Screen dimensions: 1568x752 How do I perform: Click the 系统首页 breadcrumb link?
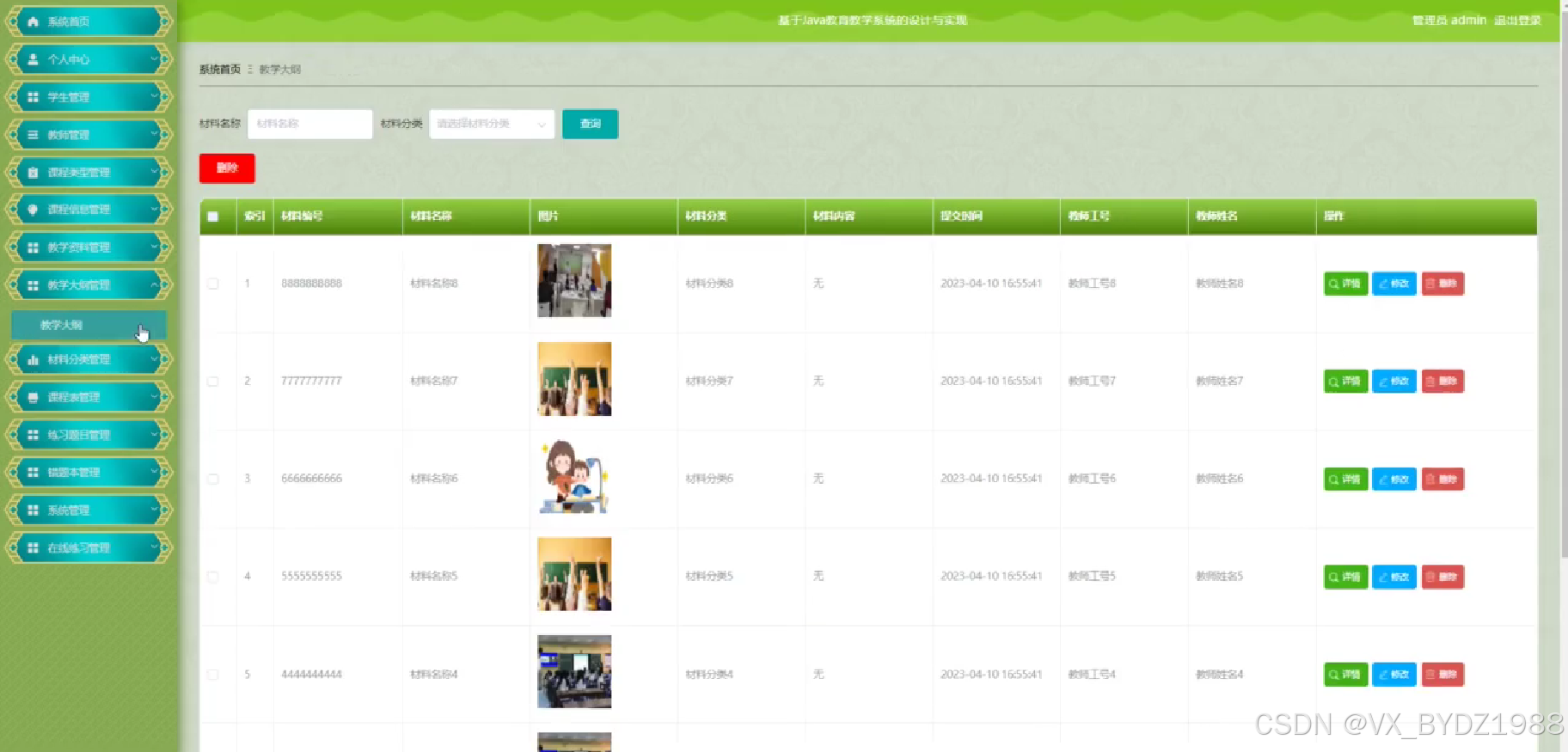(x=220, y=70)
